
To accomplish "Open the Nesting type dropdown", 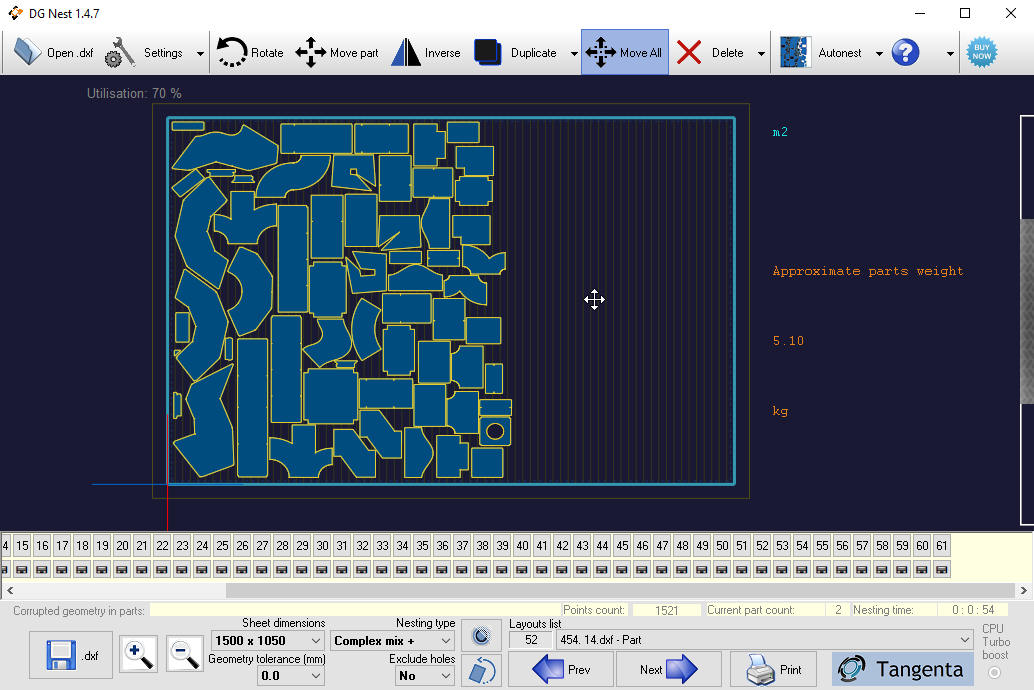I will [392, 640].
